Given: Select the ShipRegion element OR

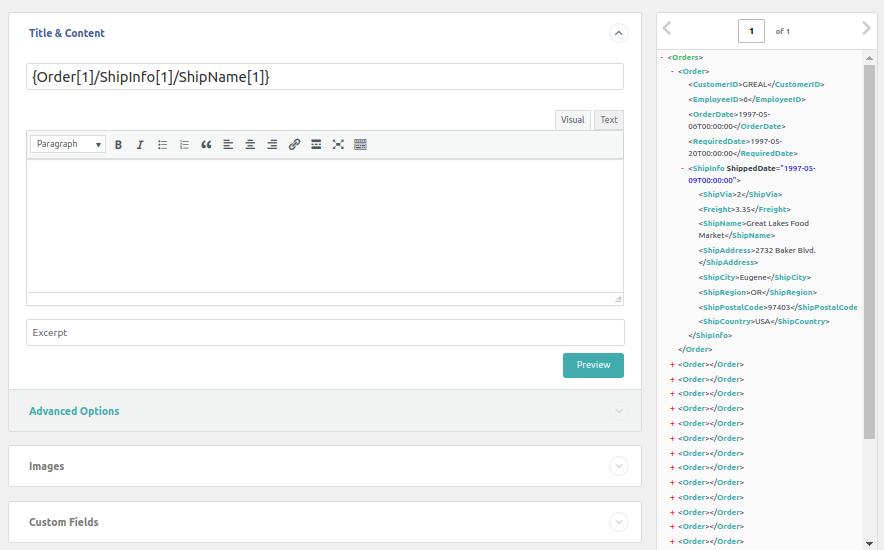Looking at the screenshot, I should tap(757, 292).
